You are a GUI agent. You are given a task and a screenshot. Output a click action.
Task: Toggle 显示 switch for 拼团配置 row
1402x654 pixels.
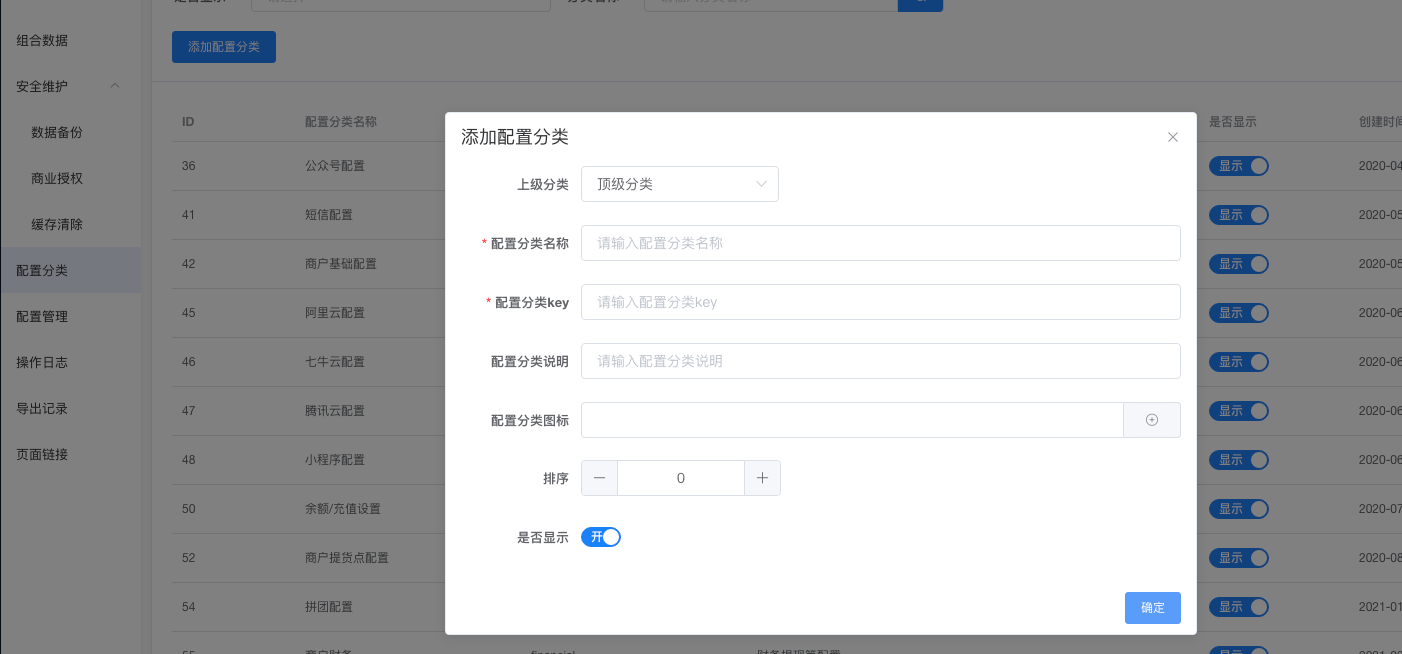coord(1238,607)
